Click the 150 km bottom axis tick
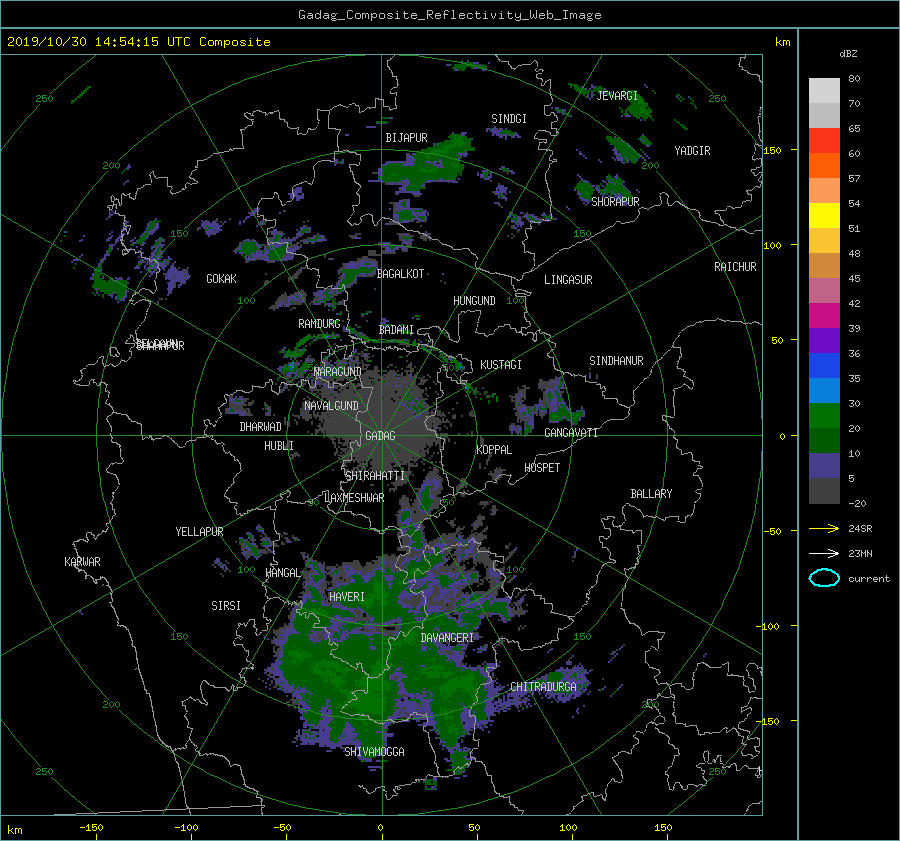This screenshot has height=841, width=900. [x=663, y=827]
